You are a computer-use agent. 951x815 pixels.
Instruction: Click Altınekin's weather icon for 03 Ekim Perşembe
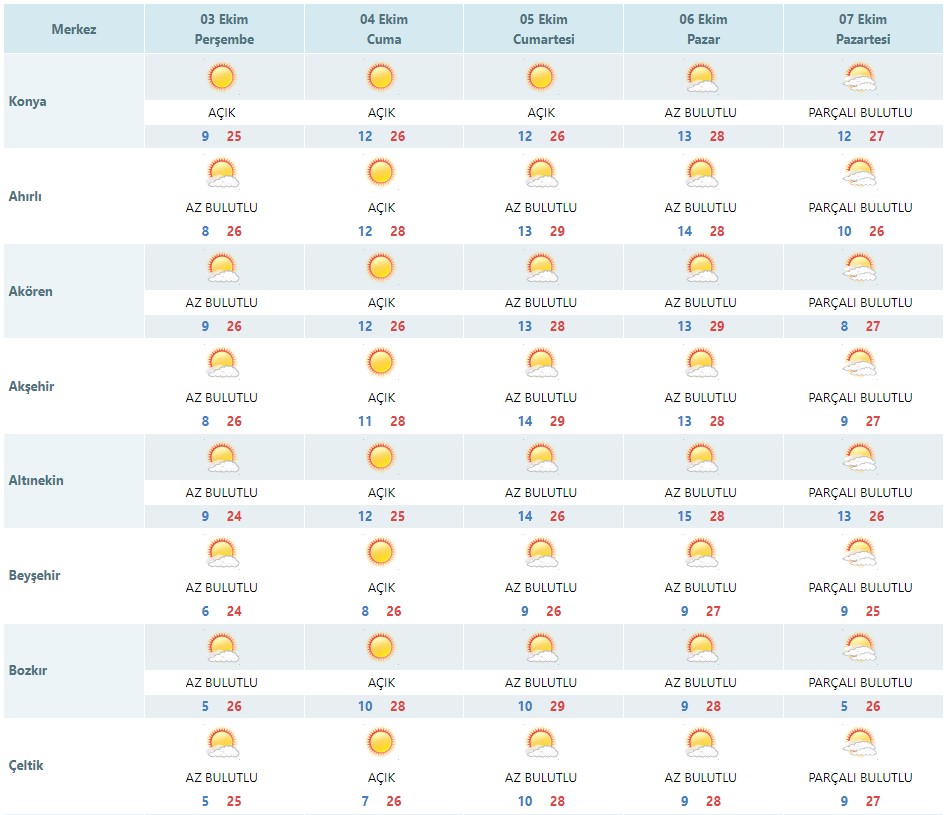222,458
